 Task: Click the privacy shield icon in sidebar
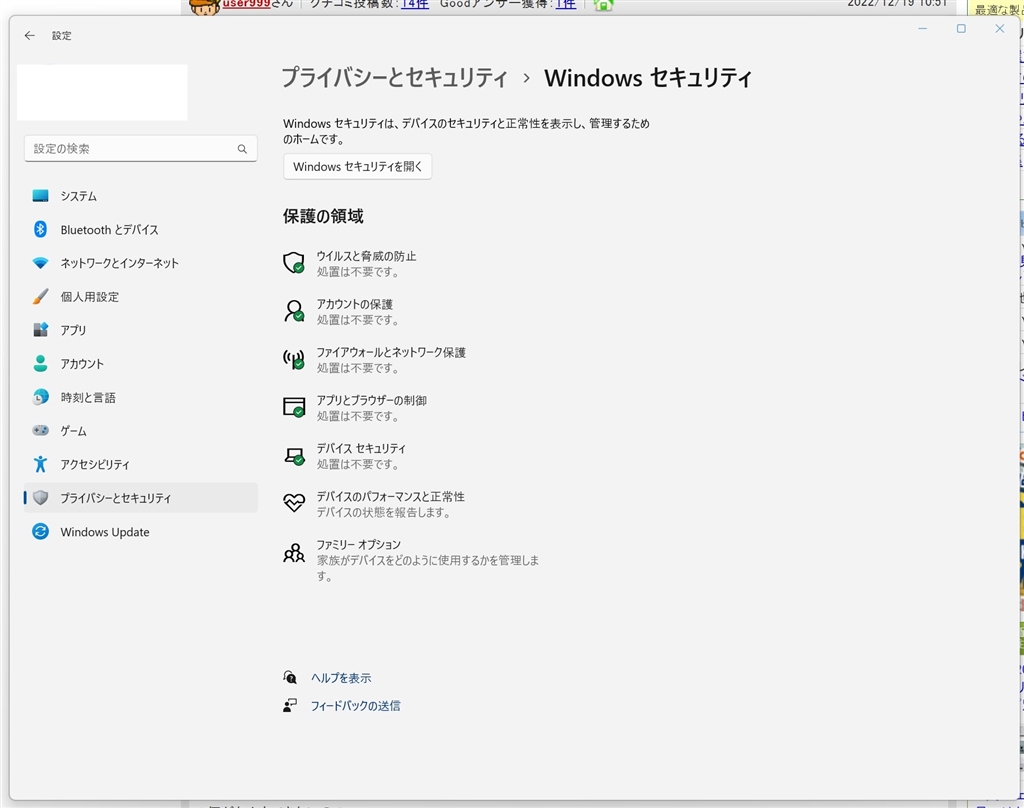[x=40, y=498]
